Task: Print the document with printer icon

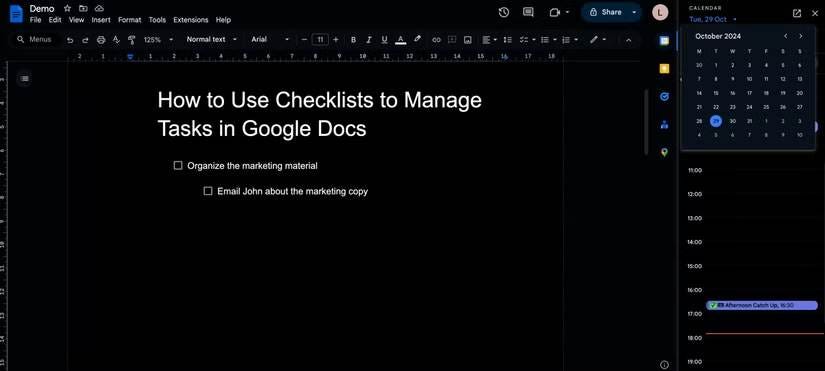Action: click(101, 39)
